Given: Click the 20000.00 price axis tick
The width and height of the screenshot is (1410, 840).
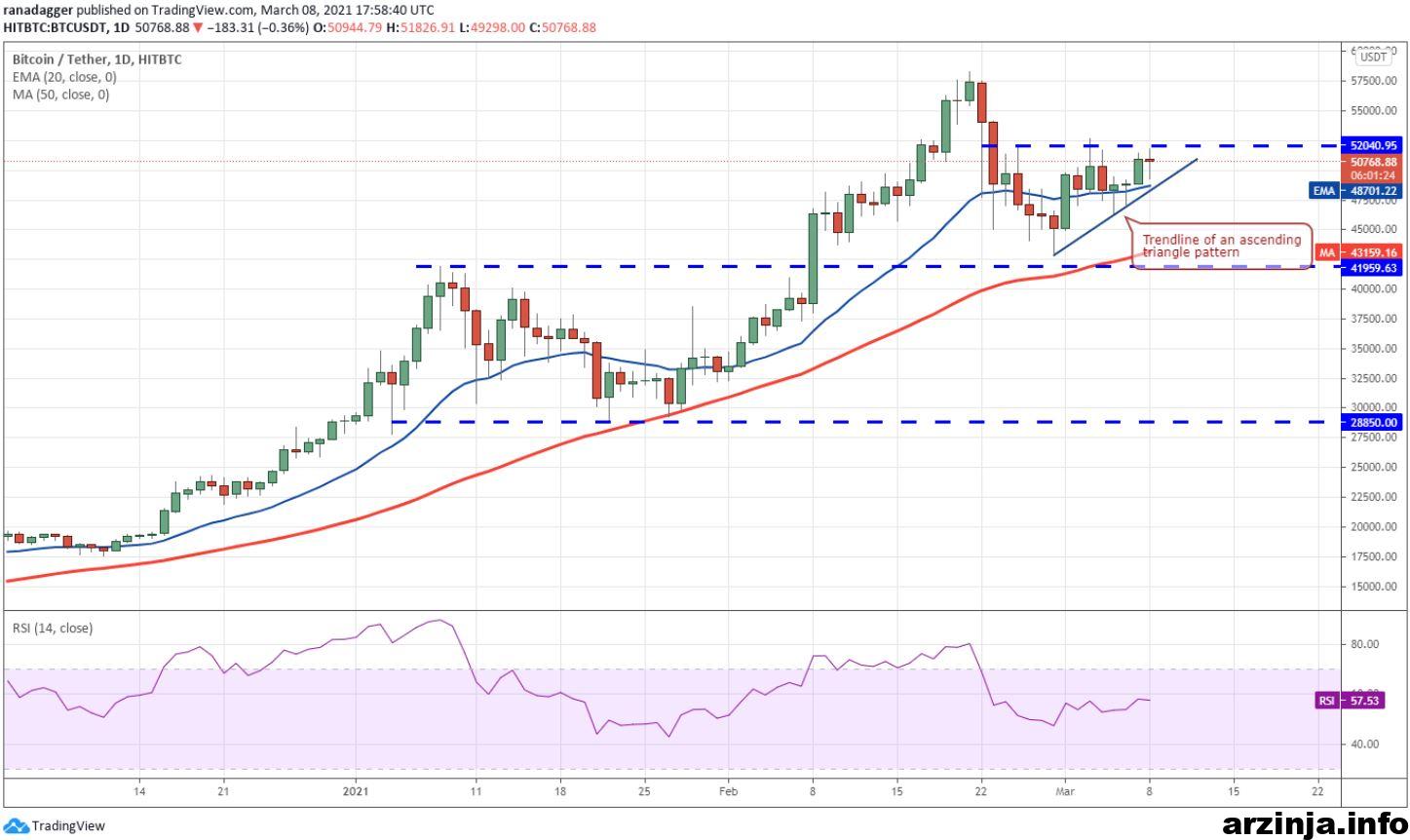Looking at the screenshot, I should (x=1374, y=527).
